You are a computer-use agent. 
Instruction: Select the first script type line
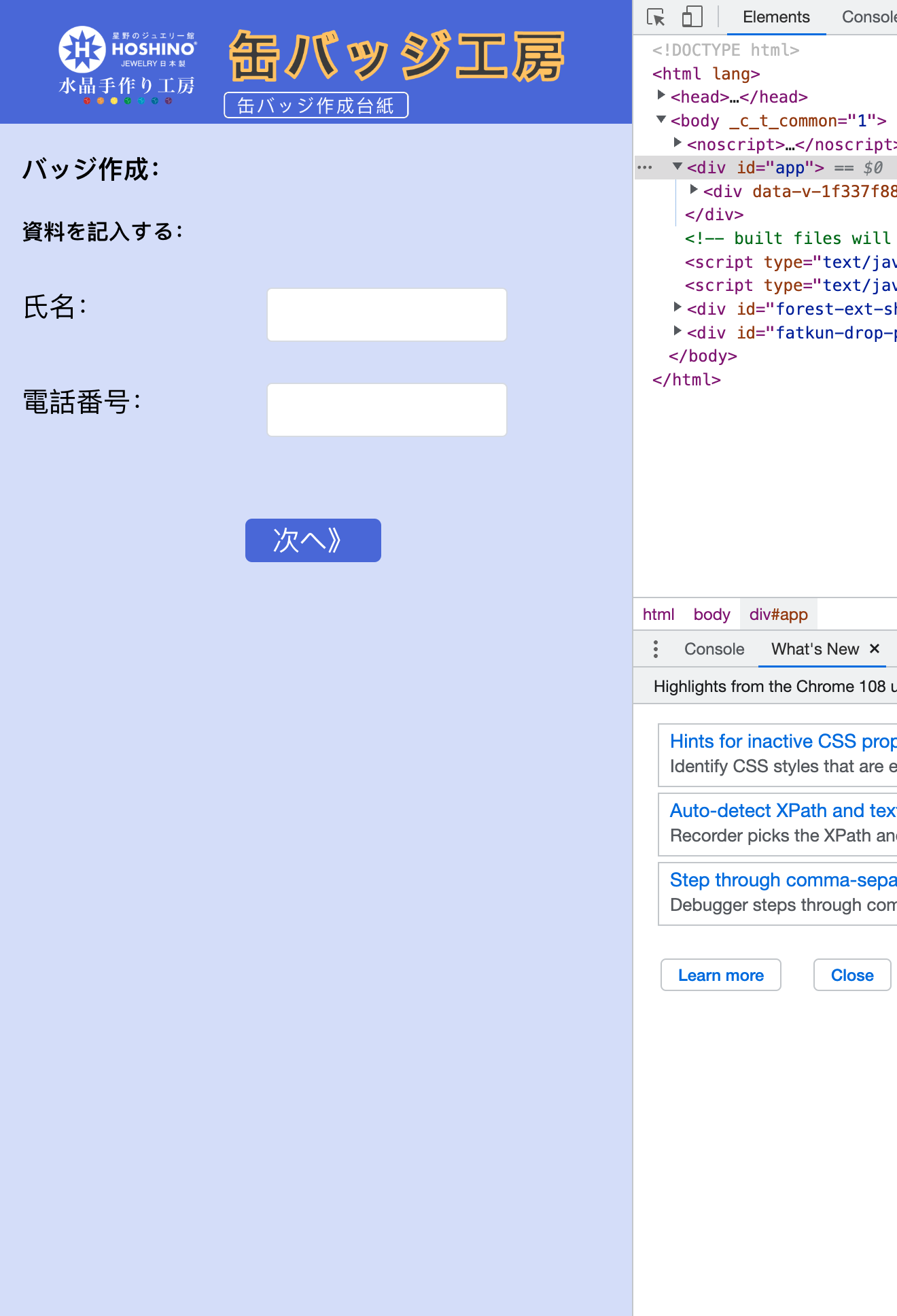click(x=790, y=262)
